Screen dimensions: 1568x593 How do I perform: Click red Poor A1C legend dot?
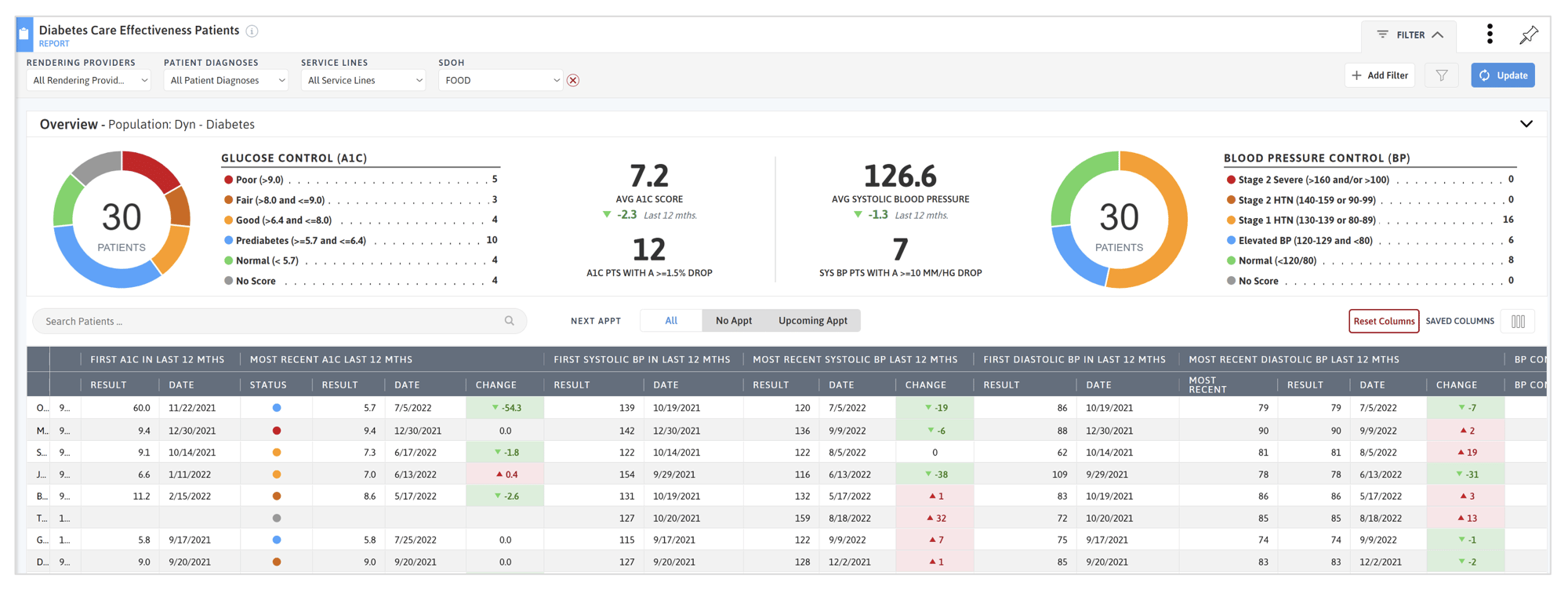click(229, 180)
